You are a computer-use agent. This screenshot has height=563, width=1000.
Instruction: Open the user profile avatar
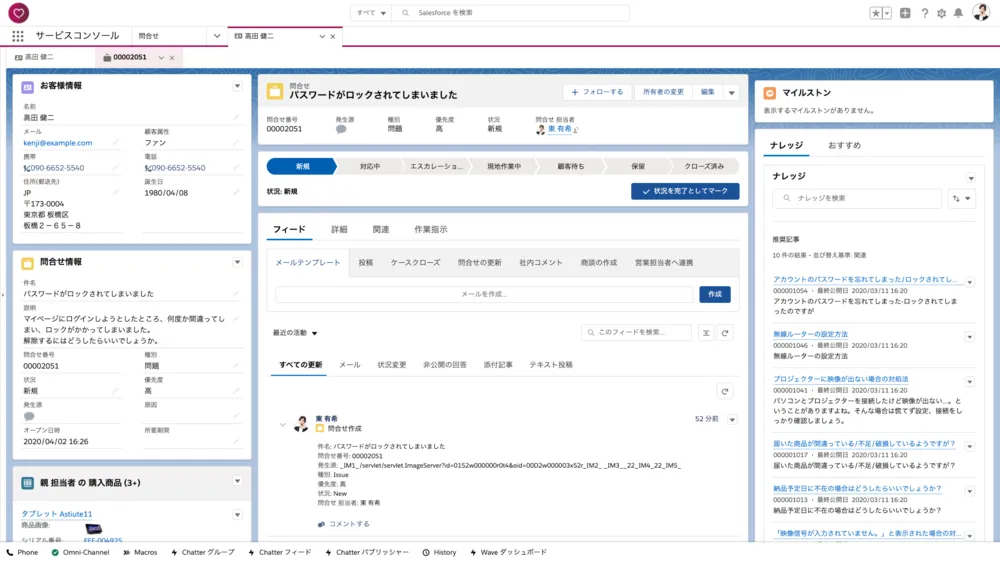pos(981,12)
